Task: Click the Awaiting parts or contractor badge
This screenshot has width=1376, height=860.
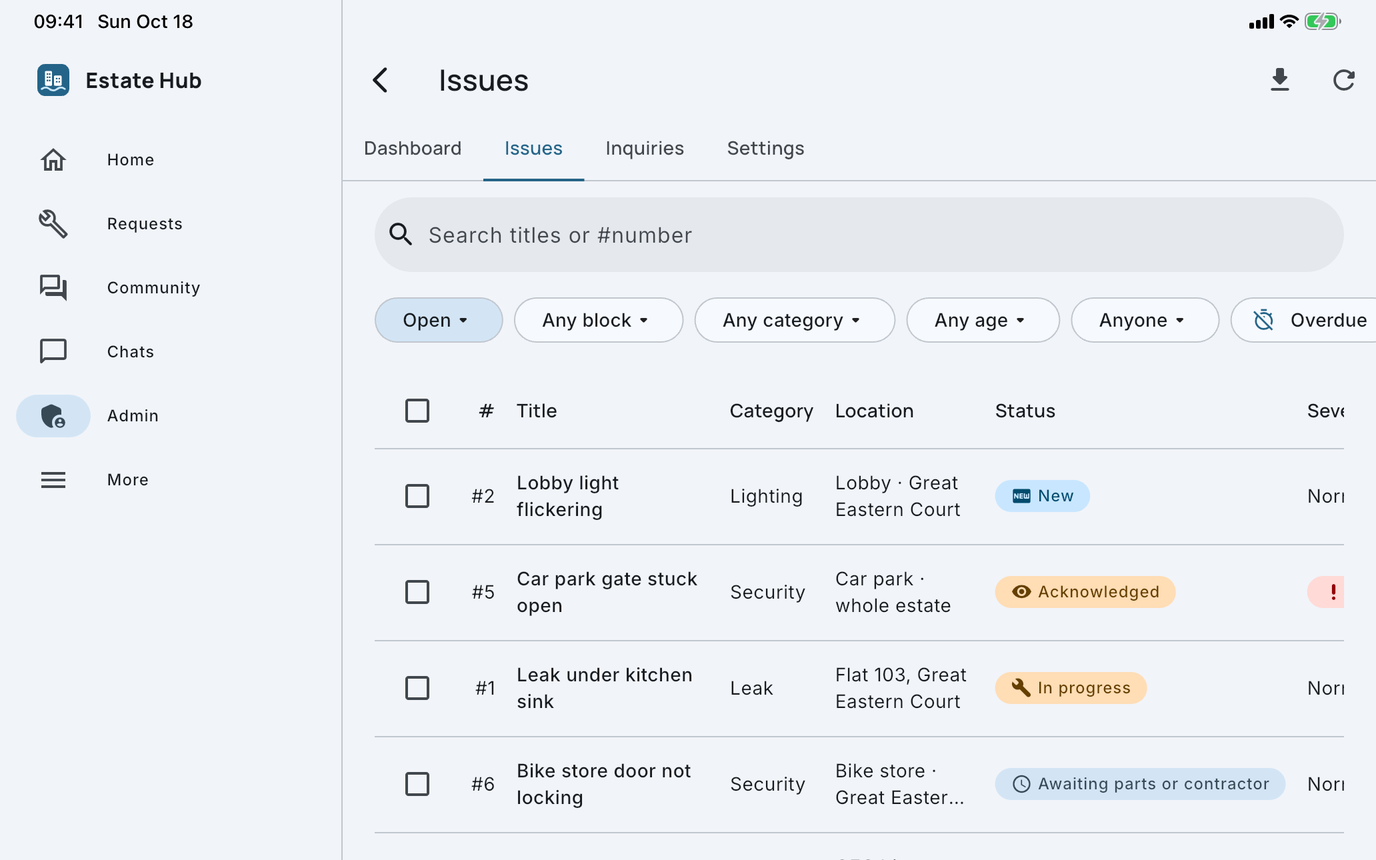Action: coord(1140,784)
